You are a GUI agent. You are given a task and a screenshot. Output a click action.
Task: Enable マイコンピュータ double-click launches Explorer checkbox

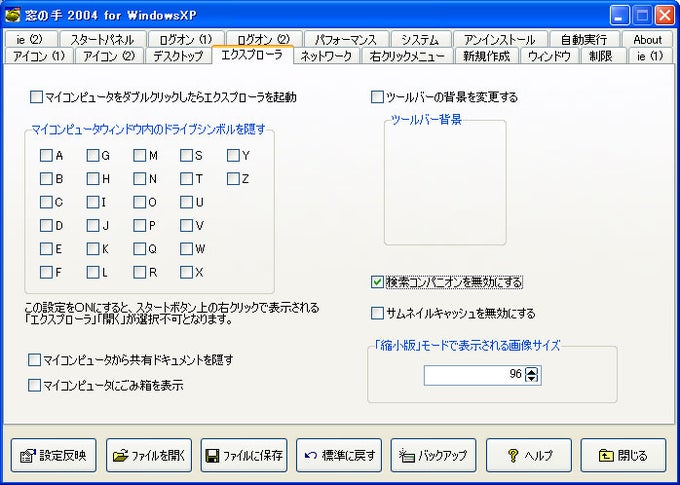[x=36, y=97]
